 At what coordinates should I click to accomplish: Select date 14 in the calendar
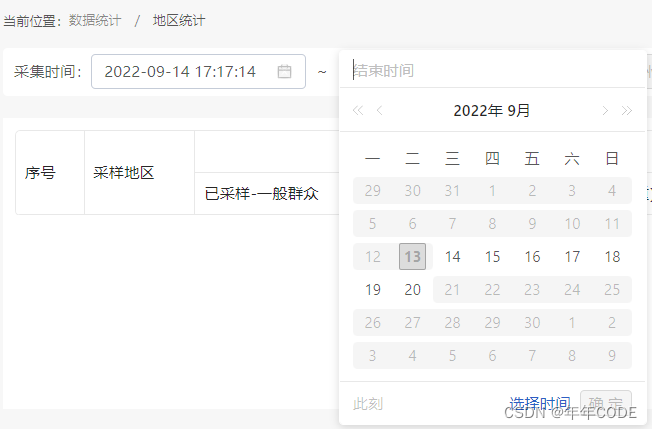452,256
